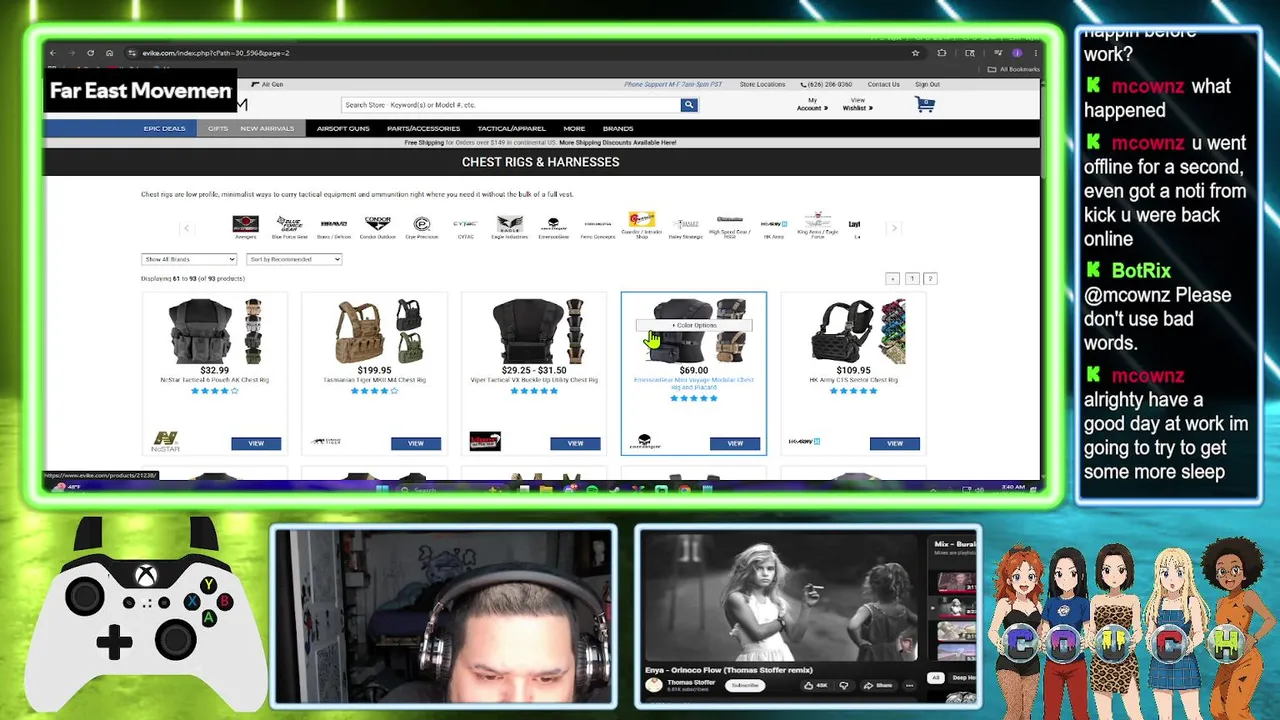The width and height of the screenshot is (1280, 720).
Task: Open the PARTS/ACCESSORIES menu
Action: coord(423,128)
